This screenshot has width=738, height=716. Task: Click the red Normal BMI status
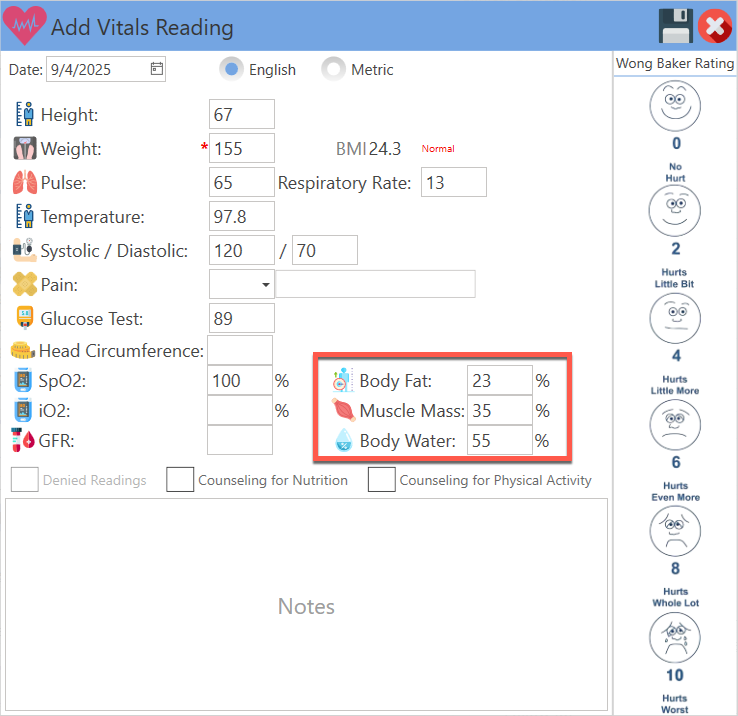[x=438, y=149]
